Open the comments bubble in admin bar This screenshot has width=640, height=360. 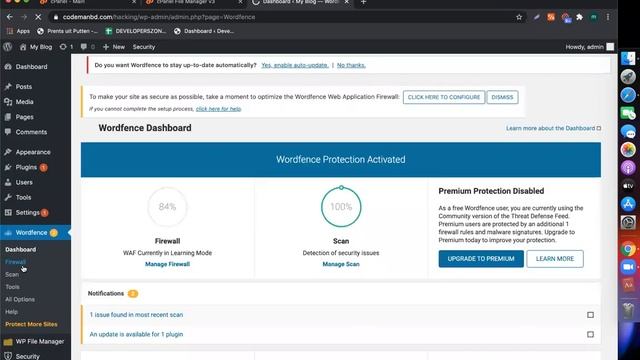[88, 47]
